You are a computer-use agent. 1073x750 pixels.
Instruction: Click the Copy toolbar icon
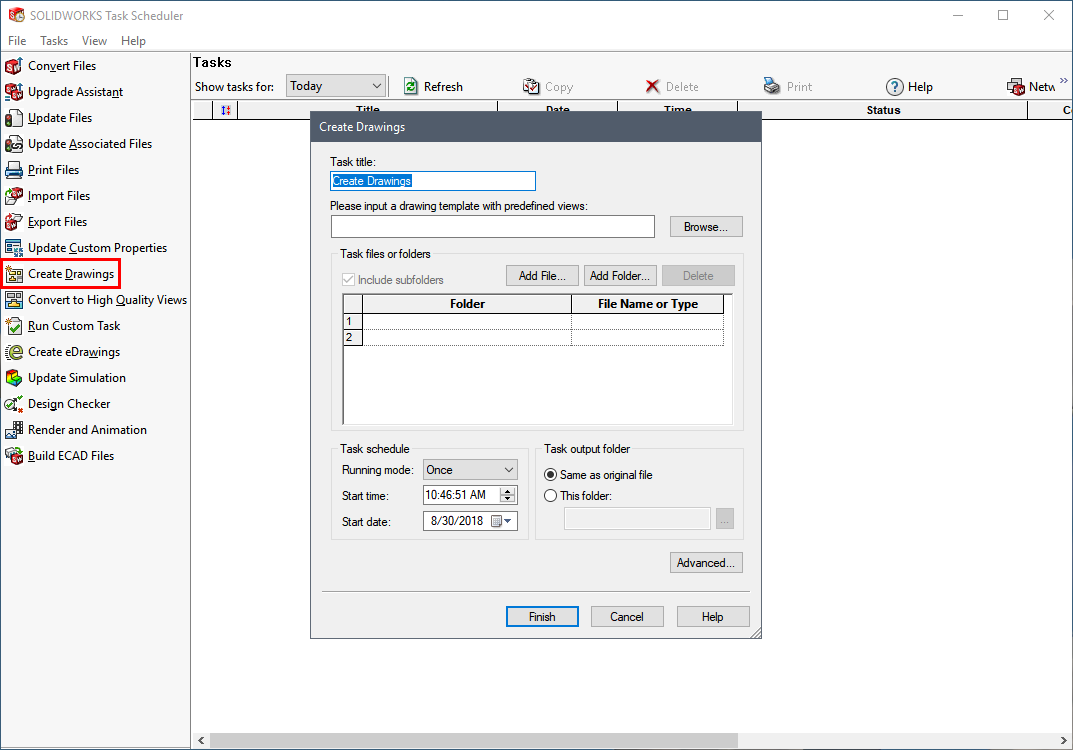(x=531, y=86)
